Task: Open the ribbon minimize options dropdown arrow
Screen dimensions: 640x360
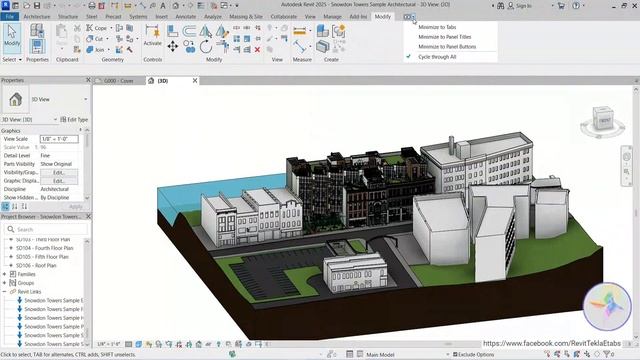Action: 413,17
